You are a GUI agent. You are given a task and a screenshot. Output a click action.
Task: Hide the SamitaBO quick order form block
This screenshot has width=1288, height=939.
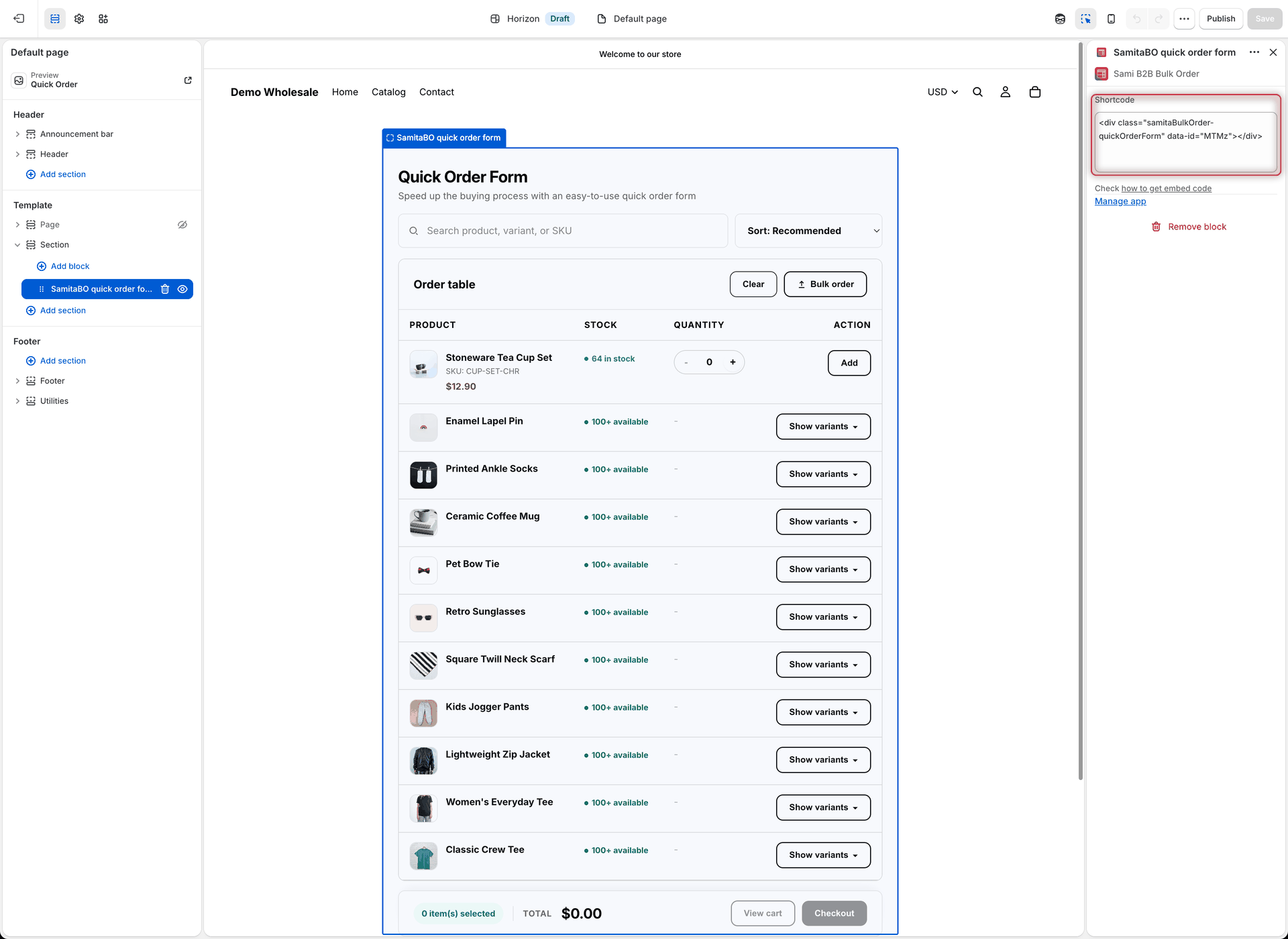click(x=182, y=289)
